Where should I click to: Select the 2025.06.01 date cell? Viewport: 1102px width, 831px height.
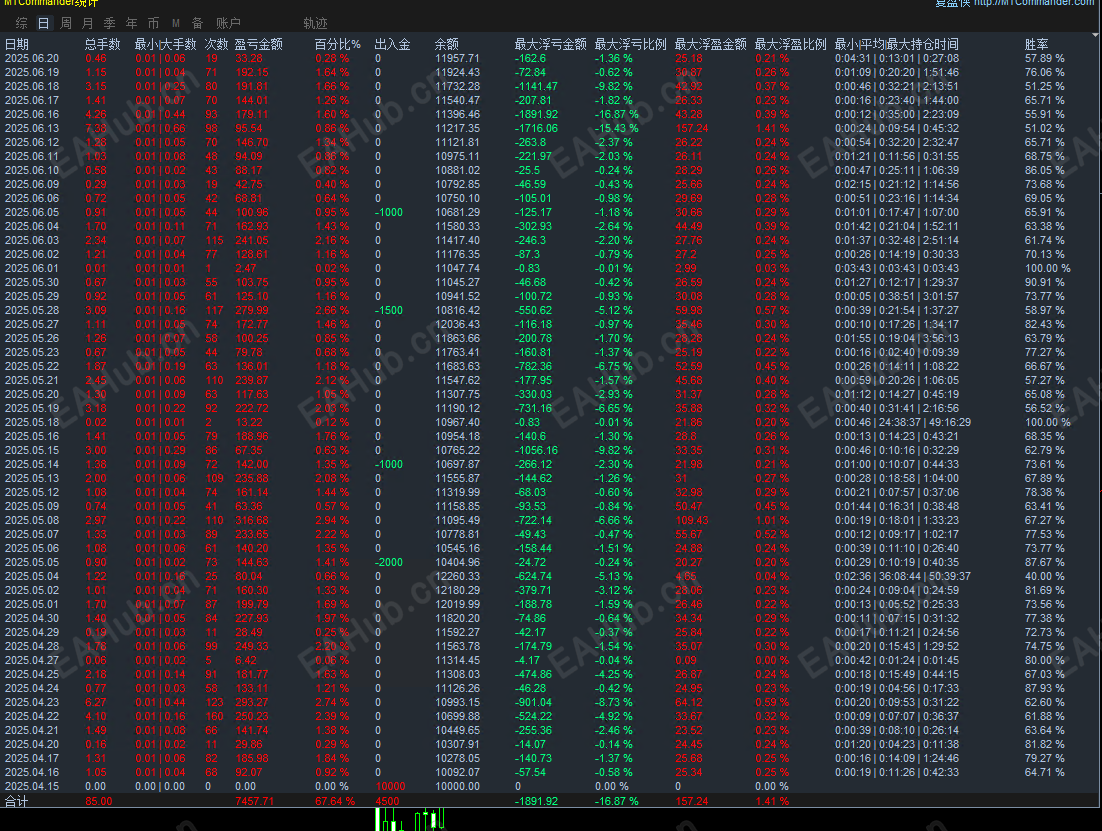point(32,269)
